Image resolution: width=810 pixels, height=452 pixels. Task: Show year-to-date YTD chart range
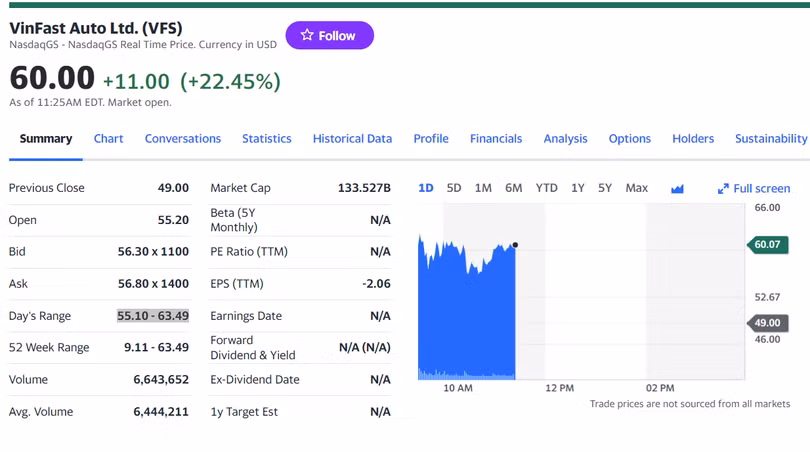point(546,188)
